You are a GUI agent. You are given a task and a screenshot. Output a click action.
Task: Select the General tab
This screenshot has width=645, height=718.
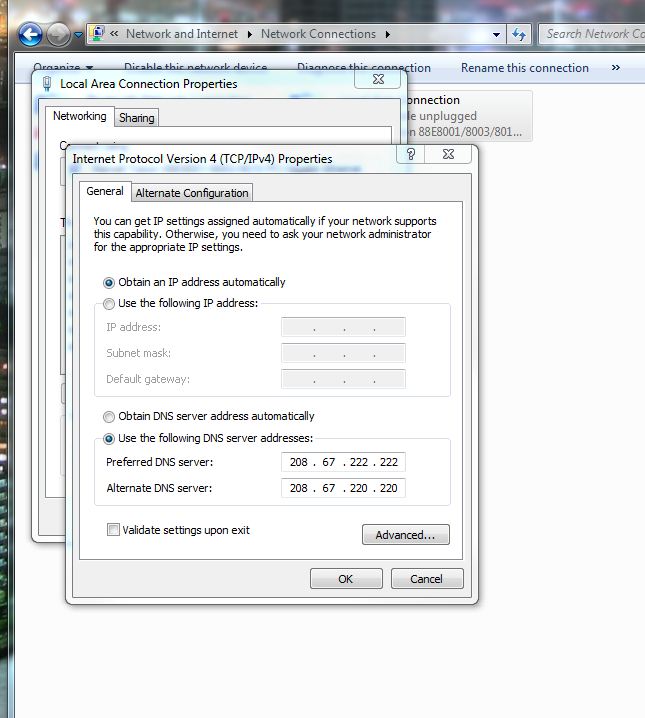[x=105, y=191]
